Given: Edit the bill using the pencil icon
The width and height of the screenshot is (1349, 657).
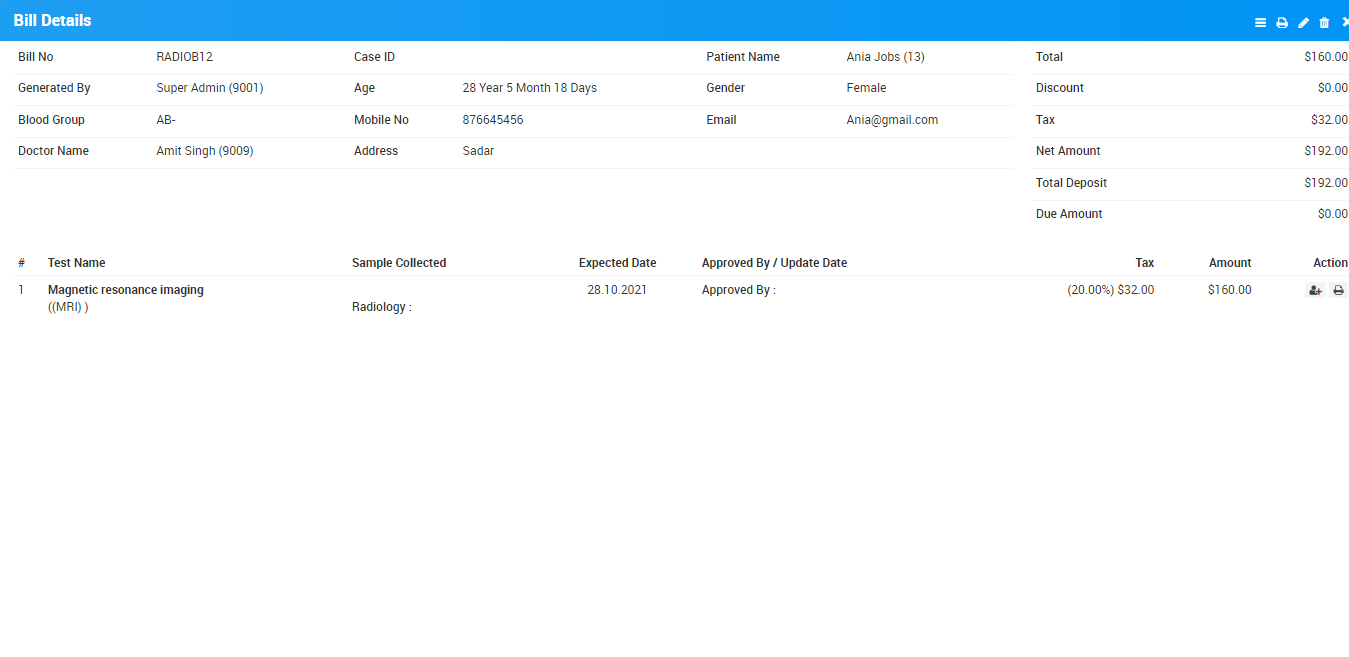Looking at the screenshot, I should point(1303,22).
